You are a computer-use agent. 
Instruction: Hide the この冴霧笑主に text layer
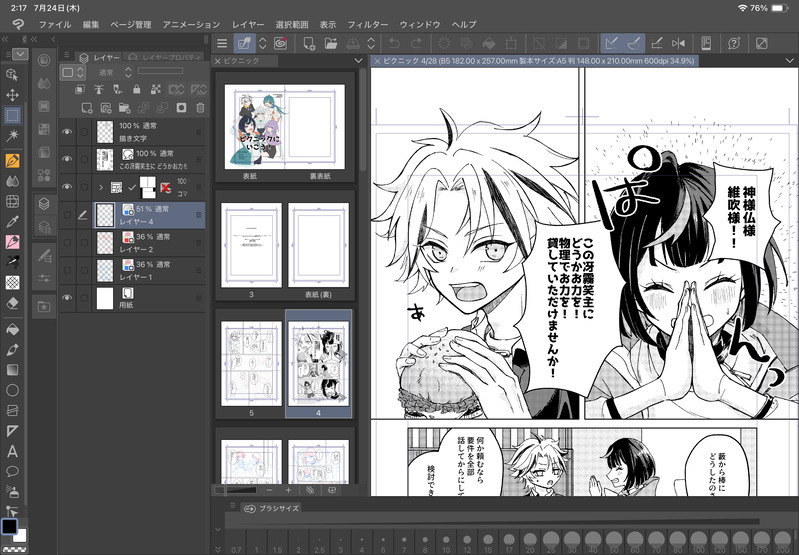point(67,159)
